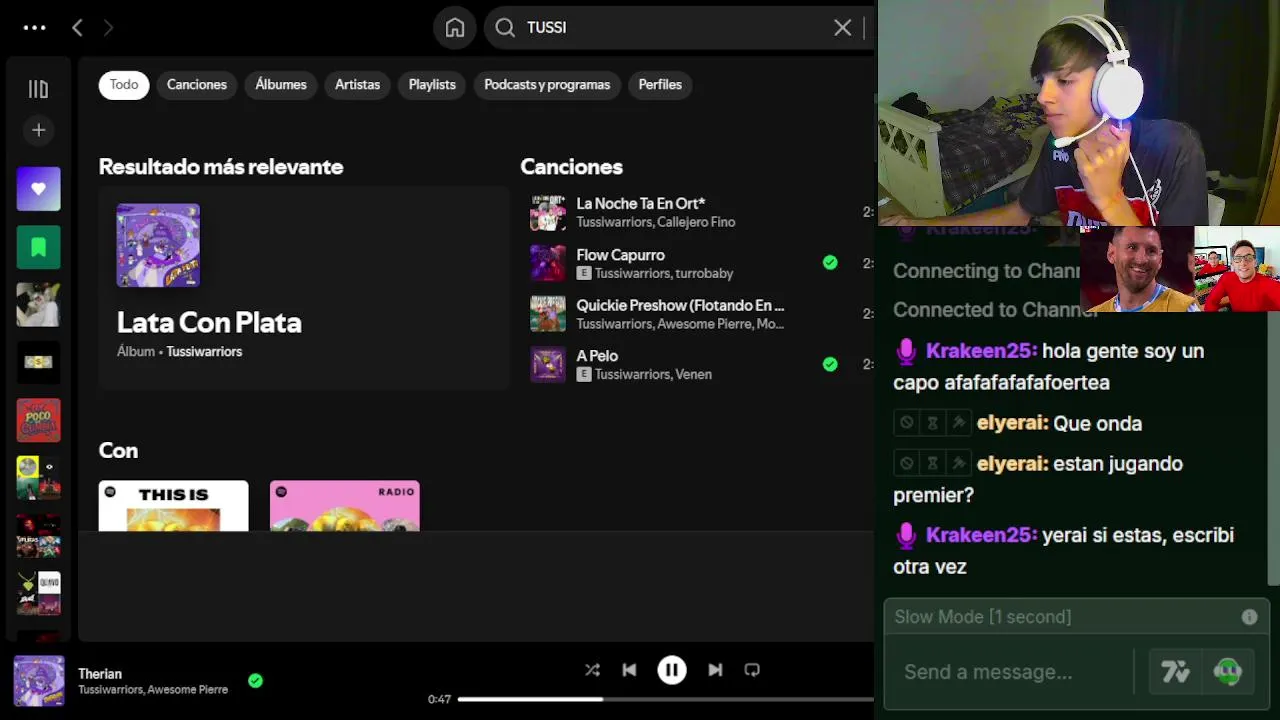
Task: Open Callejero Fino artist link
Action: click(x=695, y=222)
